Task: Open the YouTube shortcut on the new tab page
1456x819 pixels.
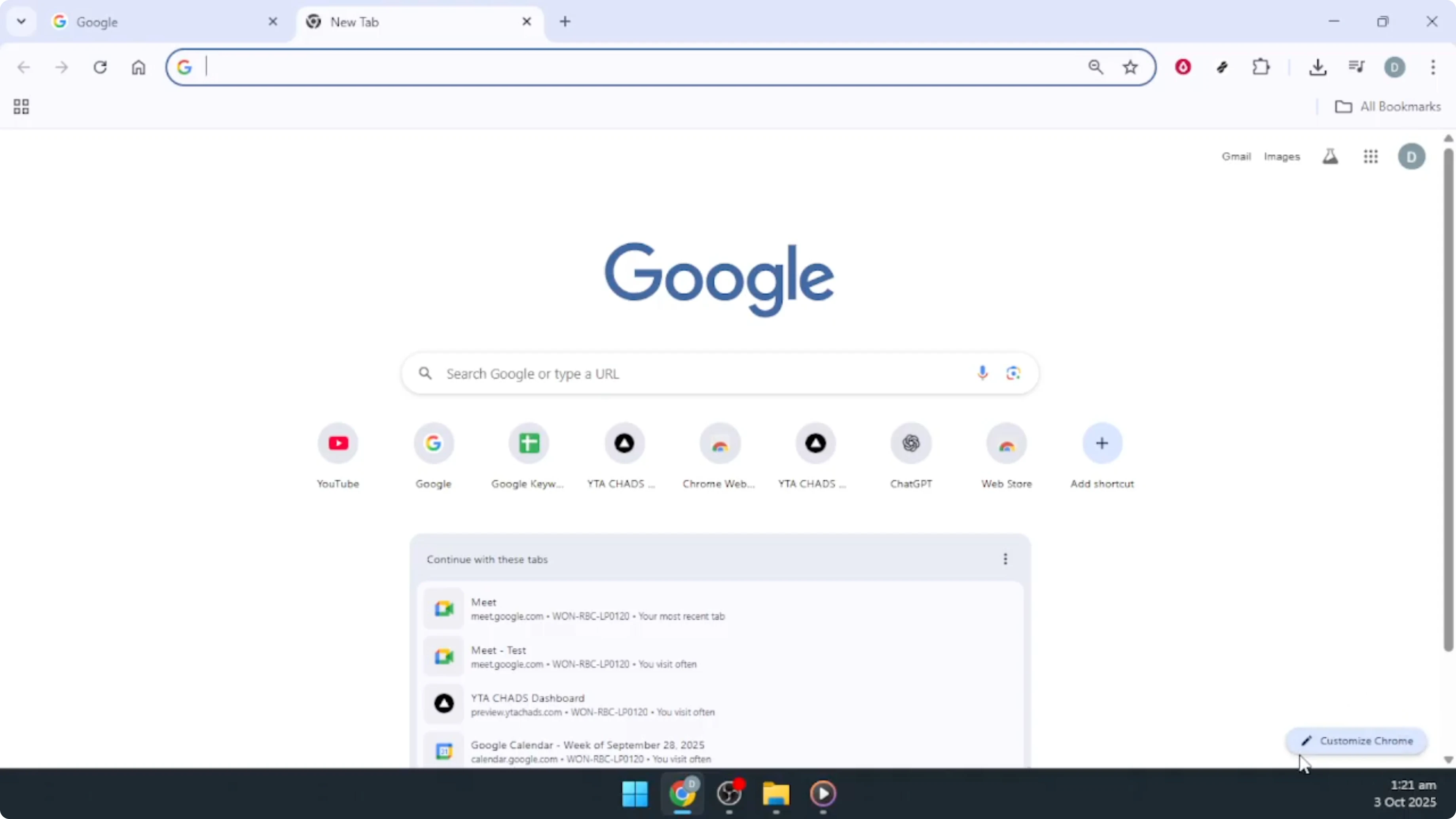Action: click(337, 444)
